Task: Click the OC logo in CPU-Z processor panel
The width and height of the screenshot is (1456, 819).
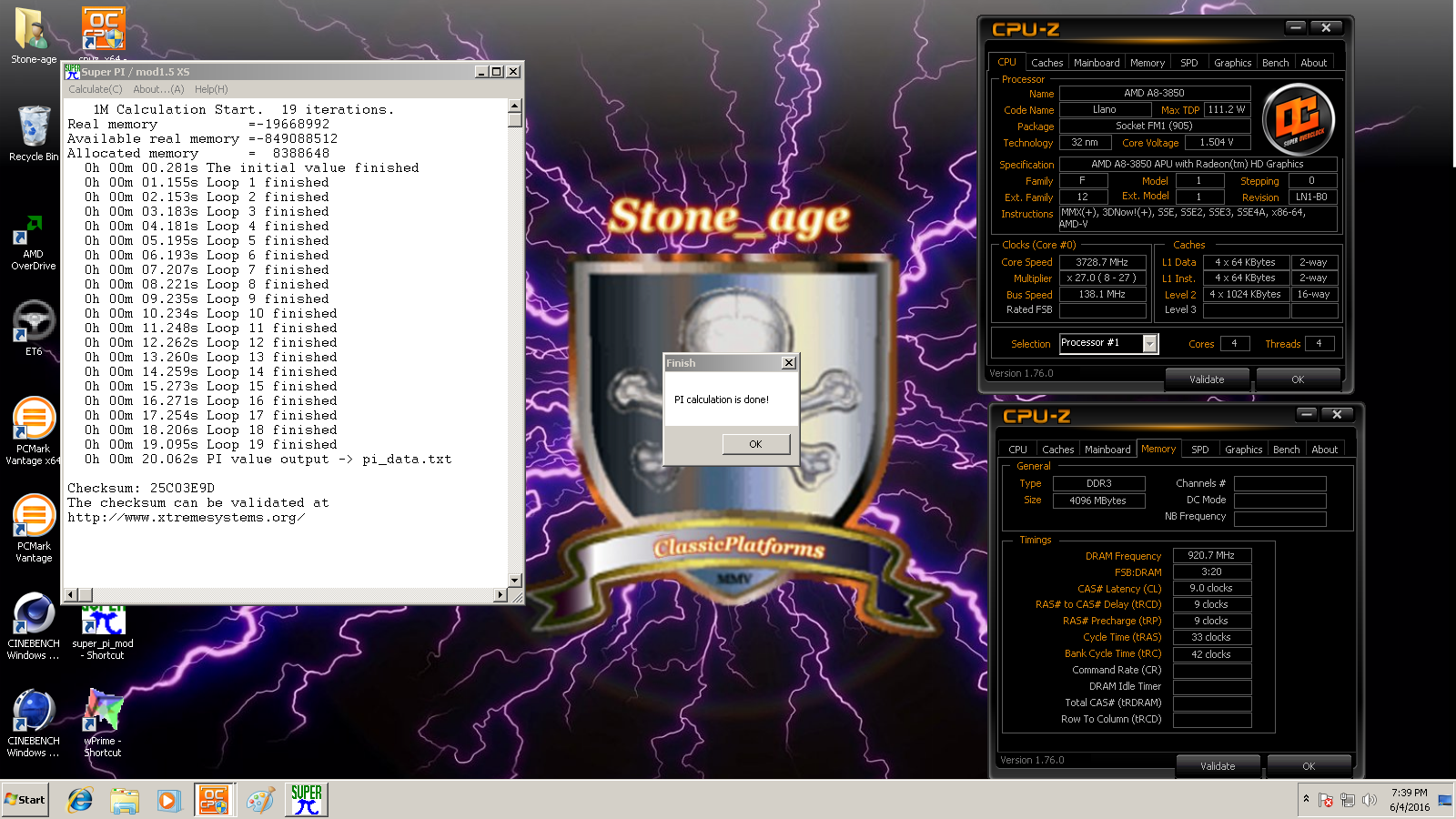Action: point(1299,118)
